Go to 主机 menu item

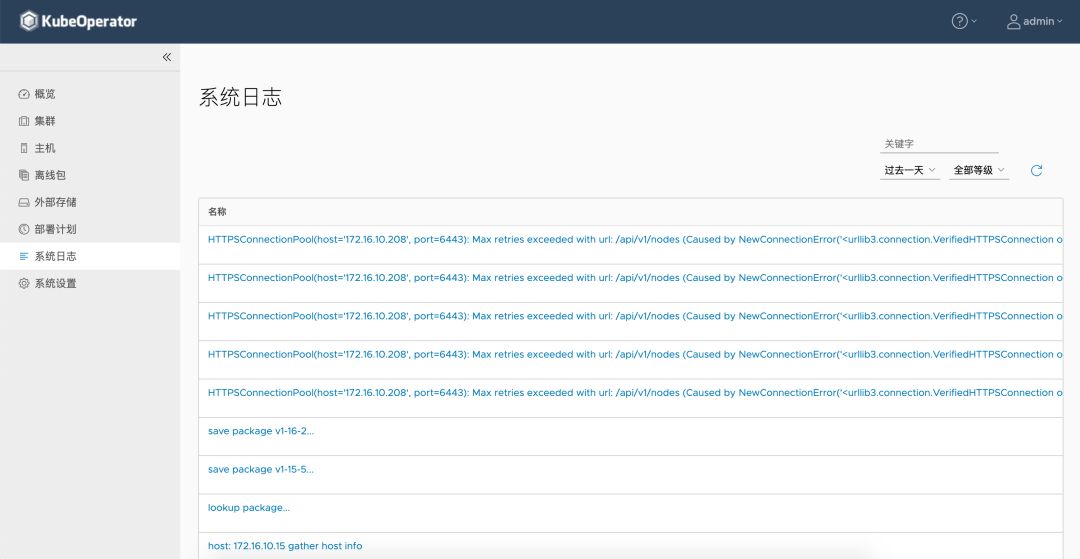(90, 148)
